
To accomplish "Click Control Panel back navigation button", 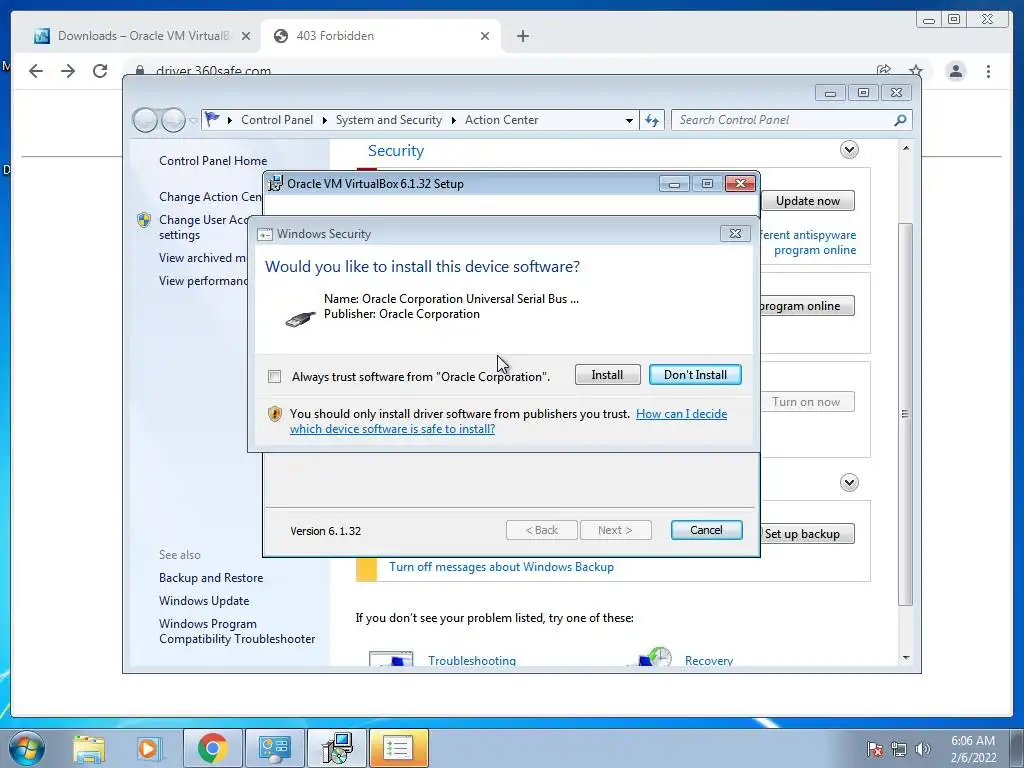I will pyautogui.click(x=145, y=120).
